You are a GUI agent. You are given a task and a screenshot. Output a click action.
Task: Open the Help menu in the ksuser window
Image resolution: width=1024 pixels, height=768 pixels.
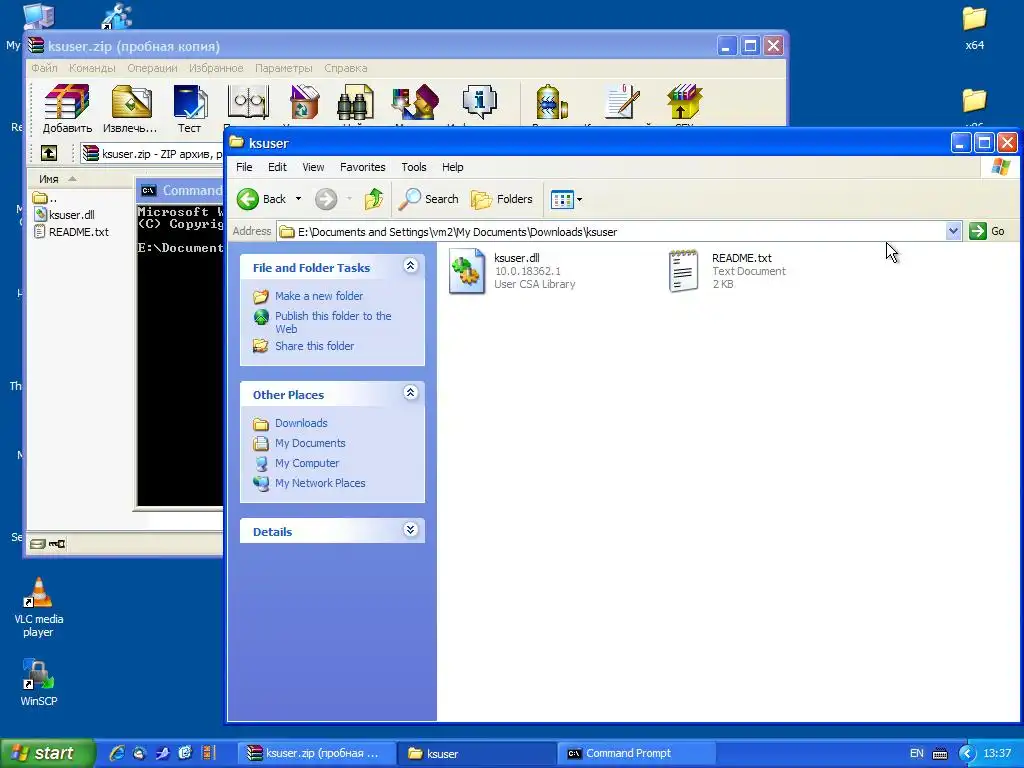tap(453, 167)
